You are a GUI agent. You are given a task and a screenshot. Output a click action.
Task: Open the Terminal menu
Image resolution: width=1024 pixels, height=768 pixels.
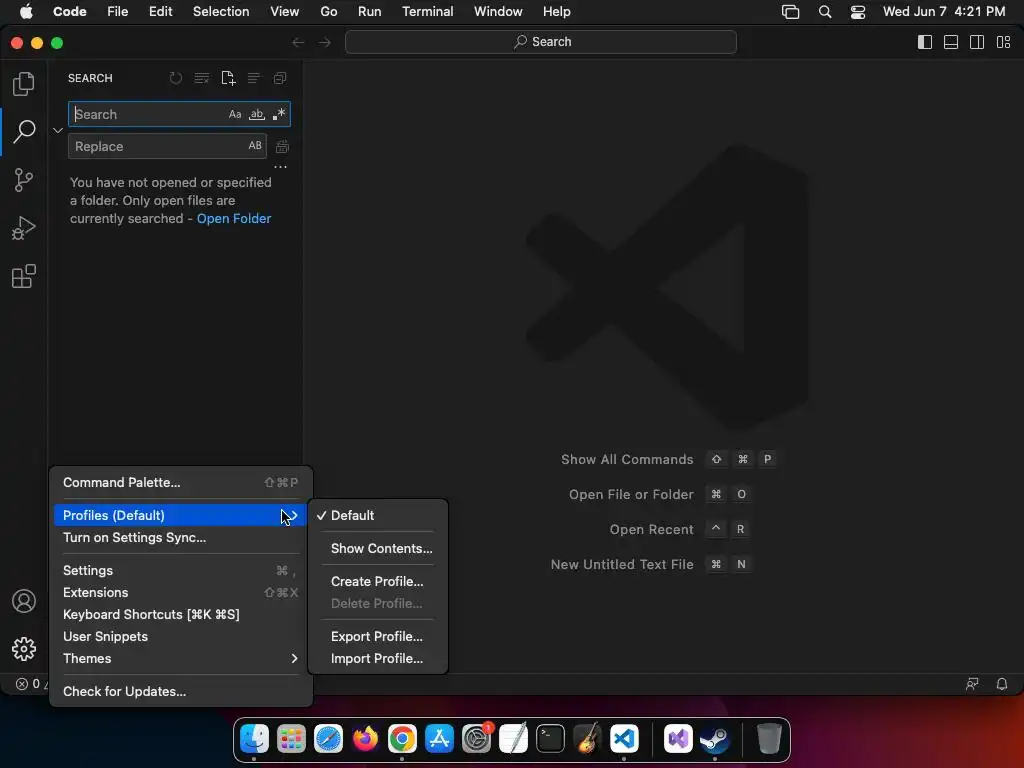point(428,12)
